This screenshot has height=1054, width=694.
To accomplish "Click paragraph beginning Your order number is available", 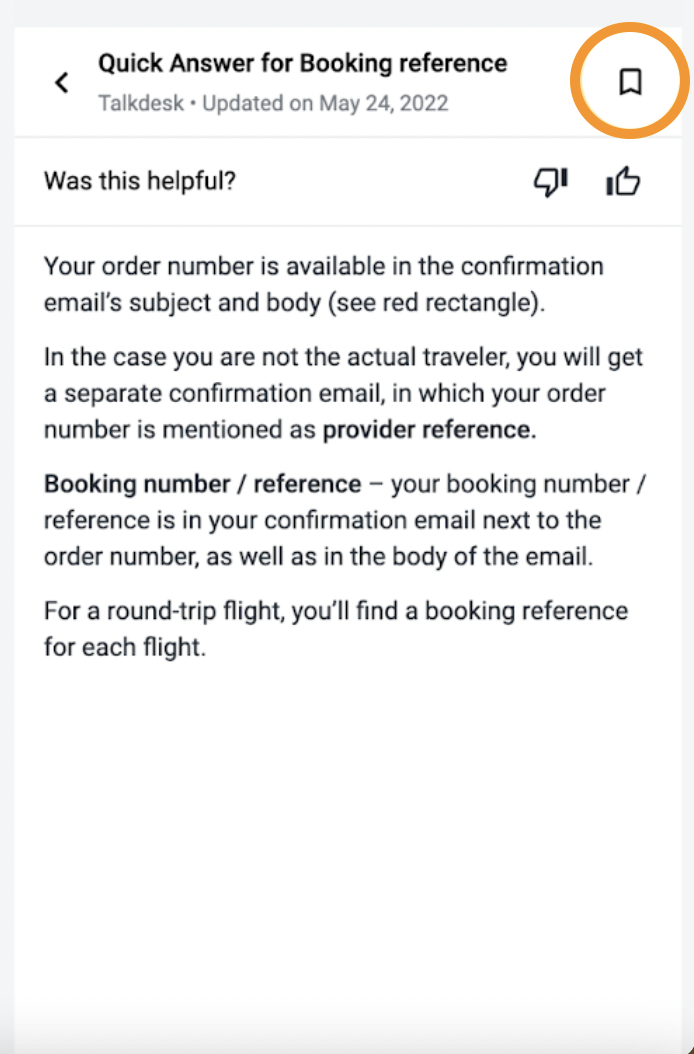I will coord(323,284).
